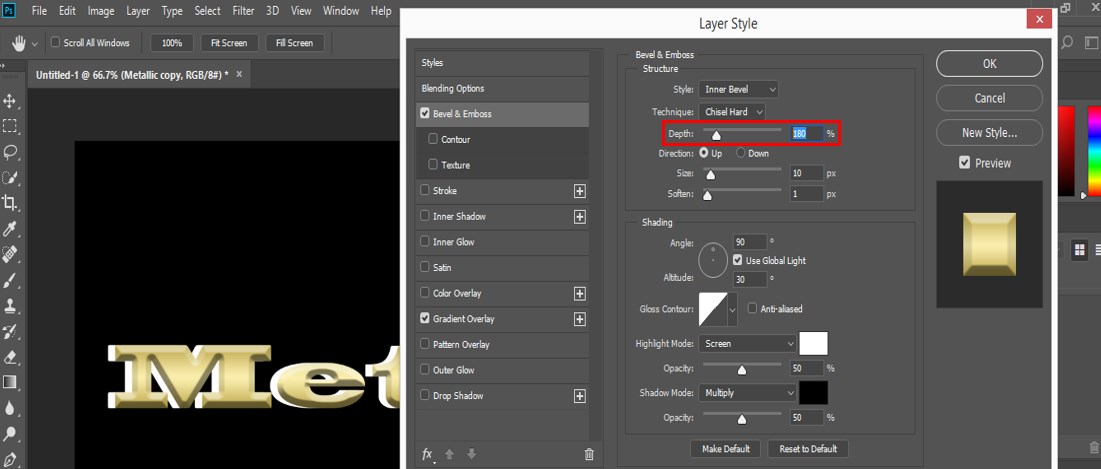Select the Eyedropper tool
This screenshot has height=469, width=1101.
[x=10, y=229]
